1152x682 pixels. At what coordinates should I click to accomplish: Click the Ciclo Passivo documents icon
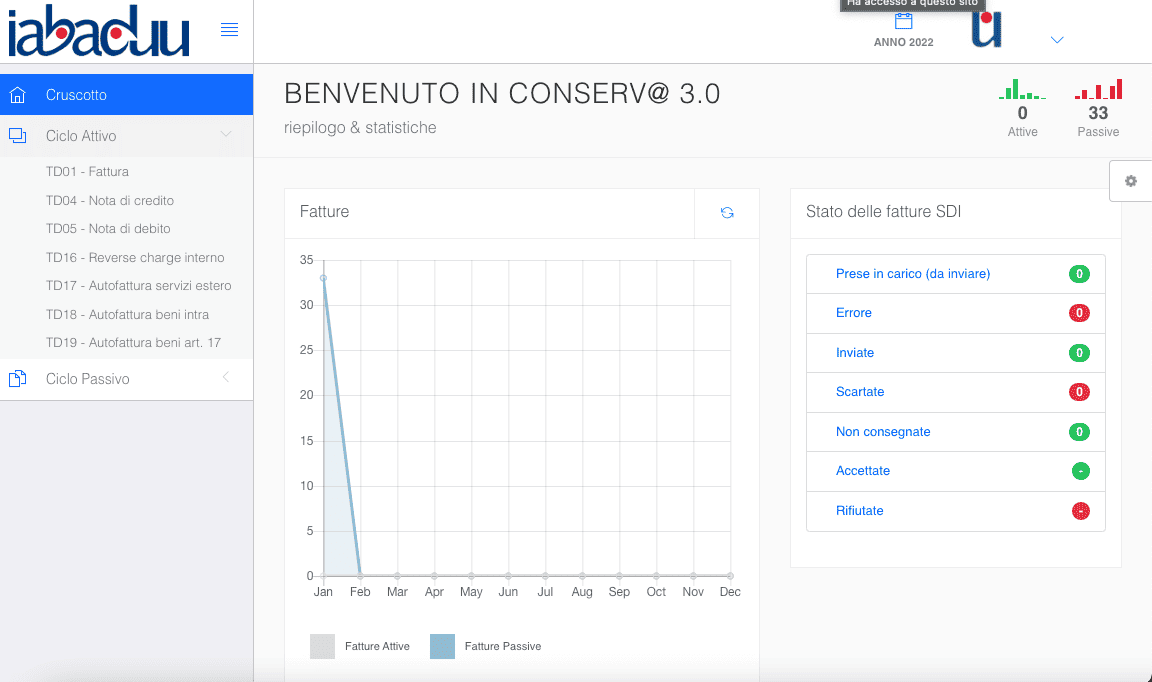click(17, 379)
